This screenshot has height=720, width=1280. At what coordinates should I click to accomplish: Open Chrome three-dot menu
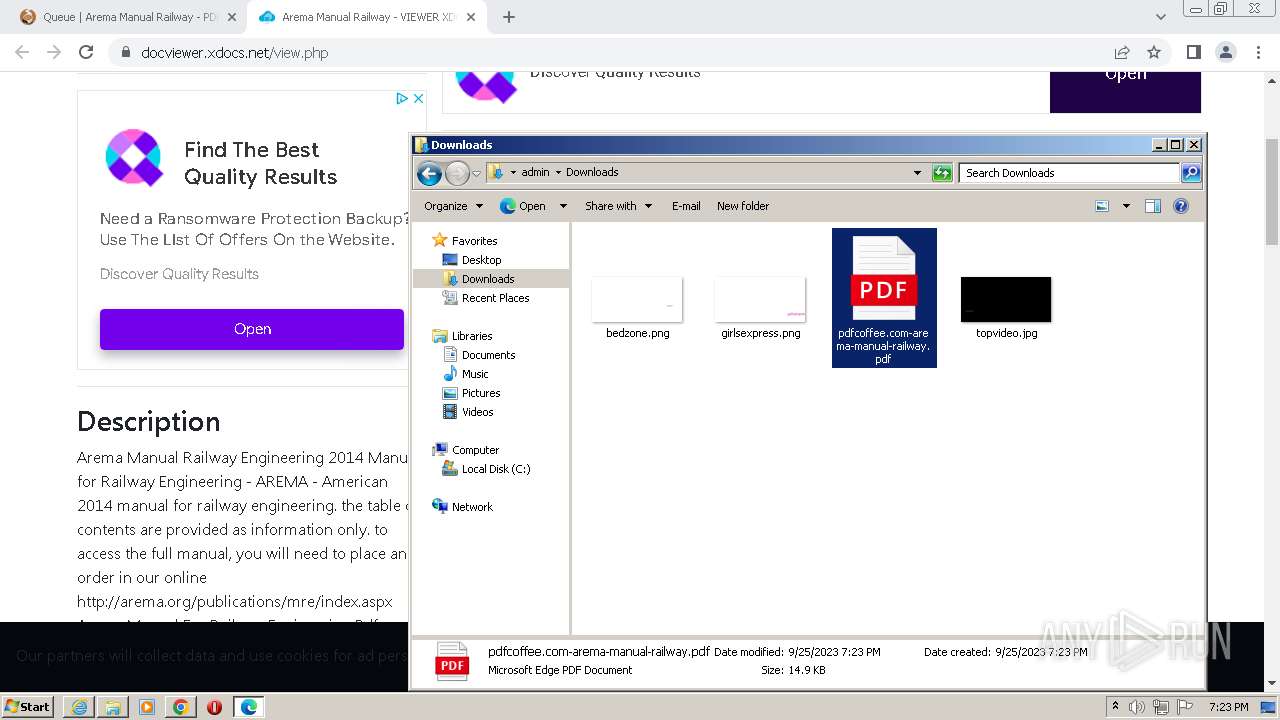[1257, 52]
